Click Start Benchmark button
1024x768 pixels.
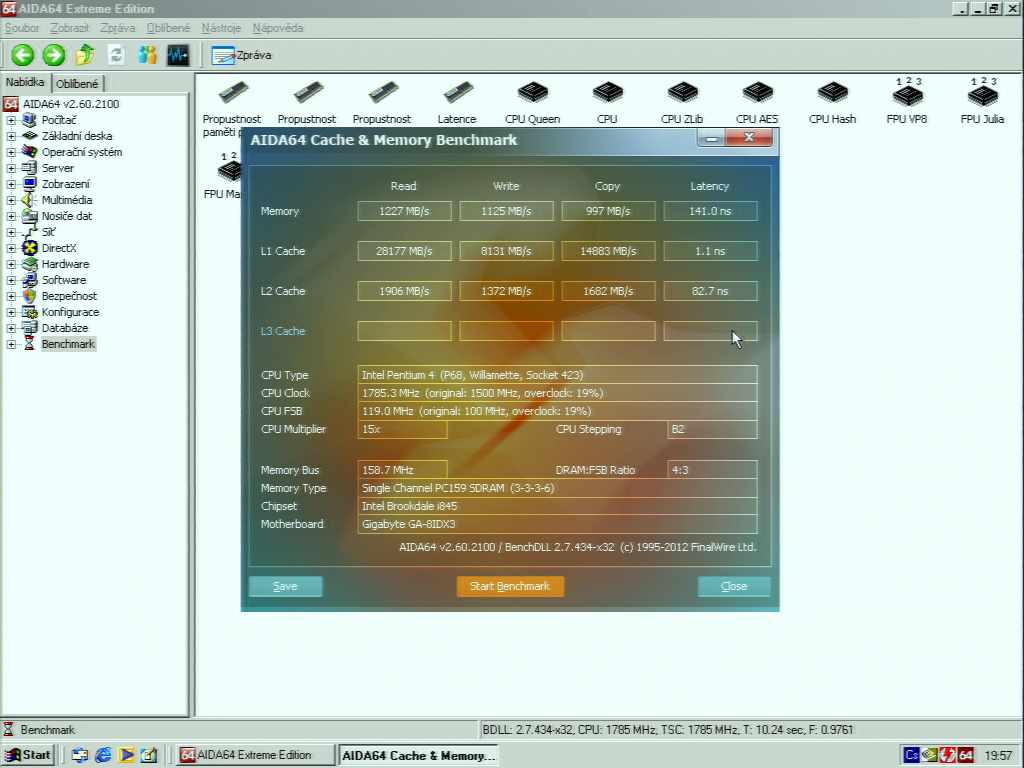click(510, 586)
